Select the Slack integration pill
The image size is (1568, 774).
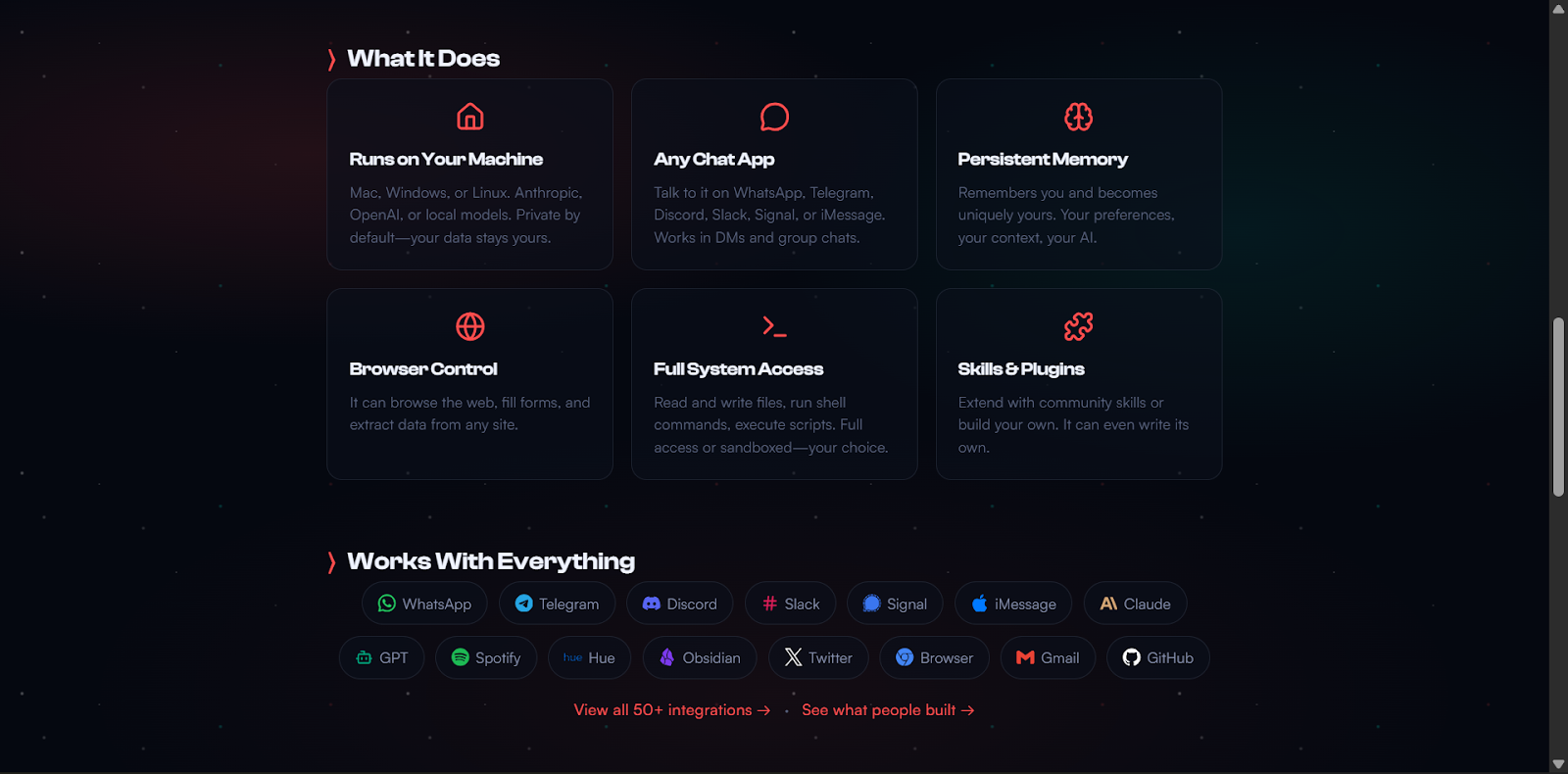pos(790,604)
